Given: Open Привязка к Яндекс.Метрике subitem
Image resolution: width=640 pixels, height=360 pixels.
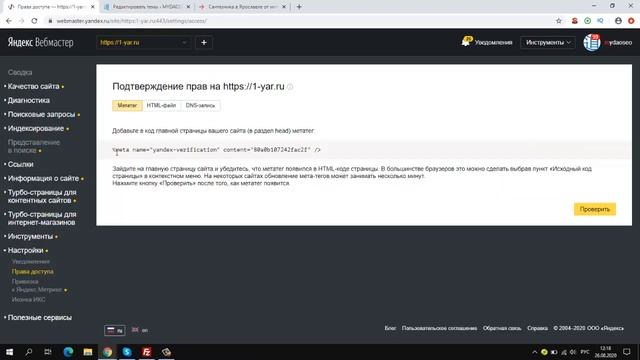Looking at the screenshot, I should click(37, 286).
